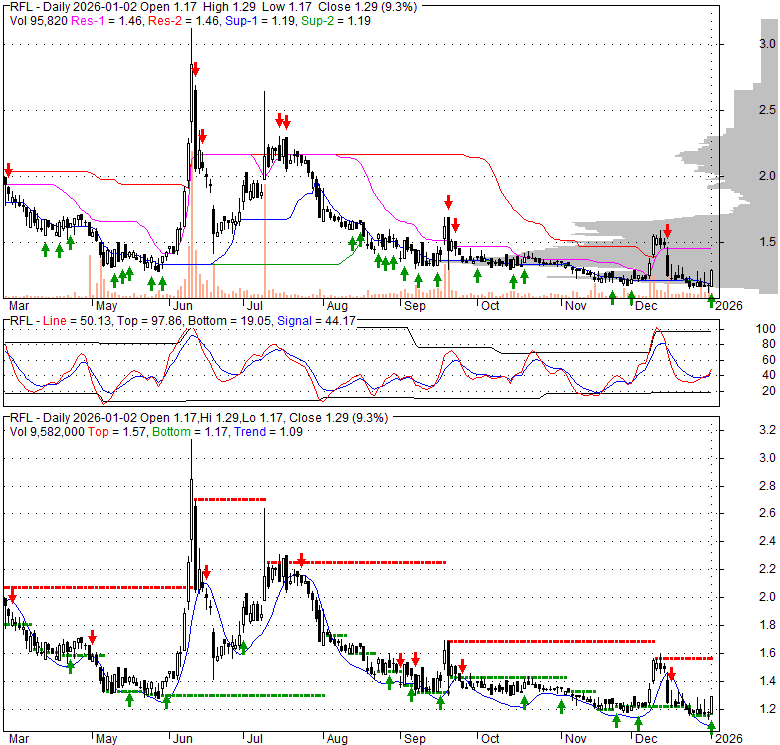Click the 1.6 price label on lower chart axis

(767, 652)
